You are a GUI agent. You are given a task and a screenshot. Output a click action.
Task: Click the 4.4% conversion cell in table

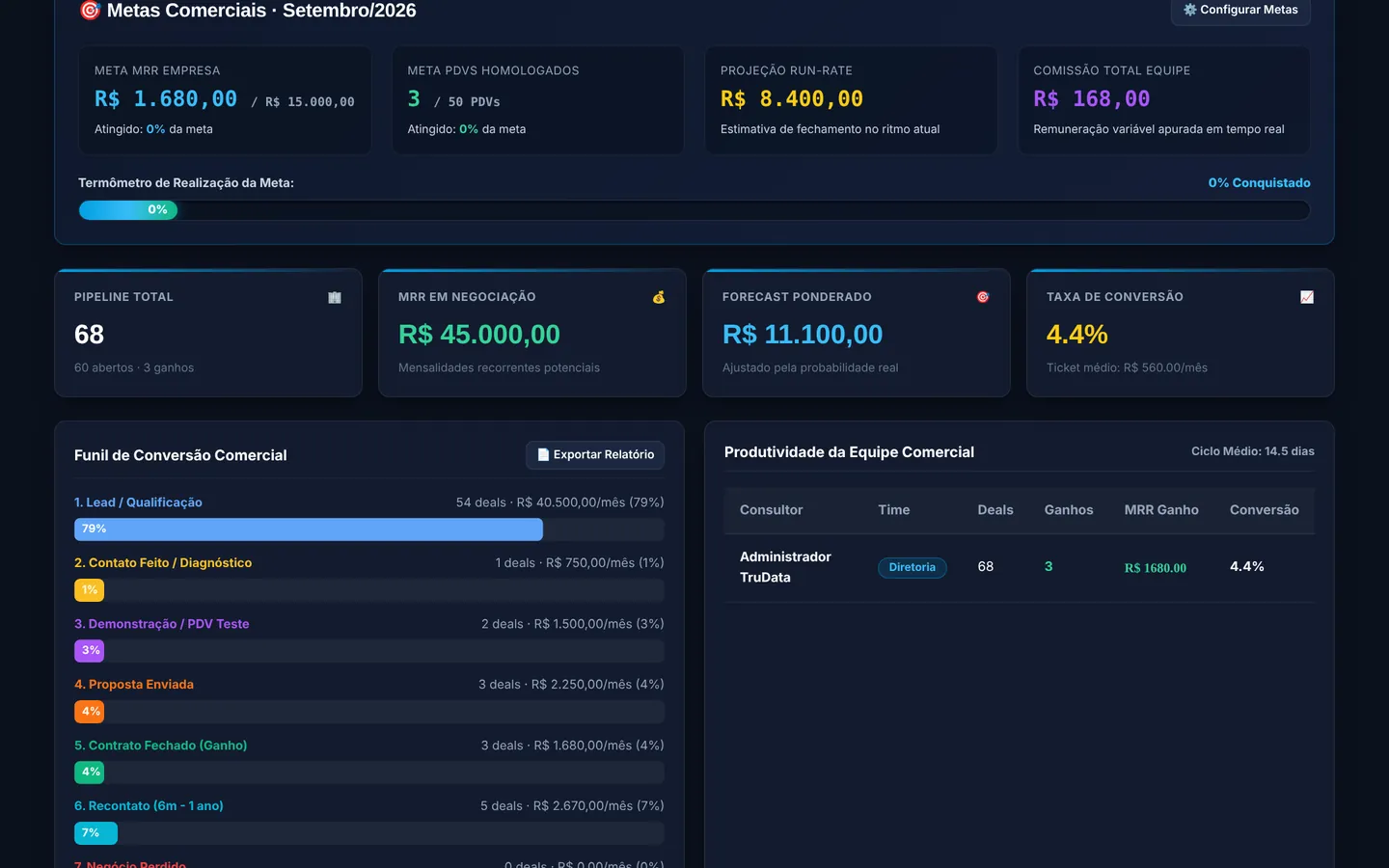pyautogui.click(x=1247, y=567)
